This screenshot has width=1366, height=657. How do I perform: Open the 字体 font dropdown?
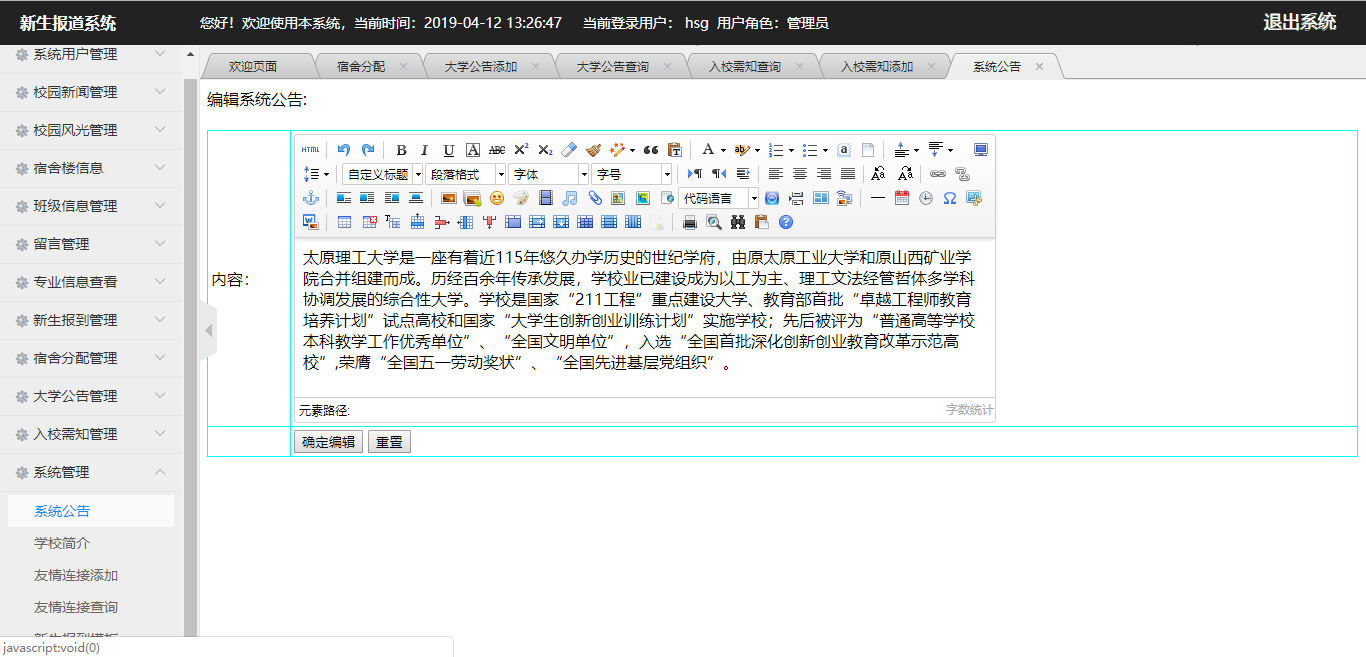(549, 174)
